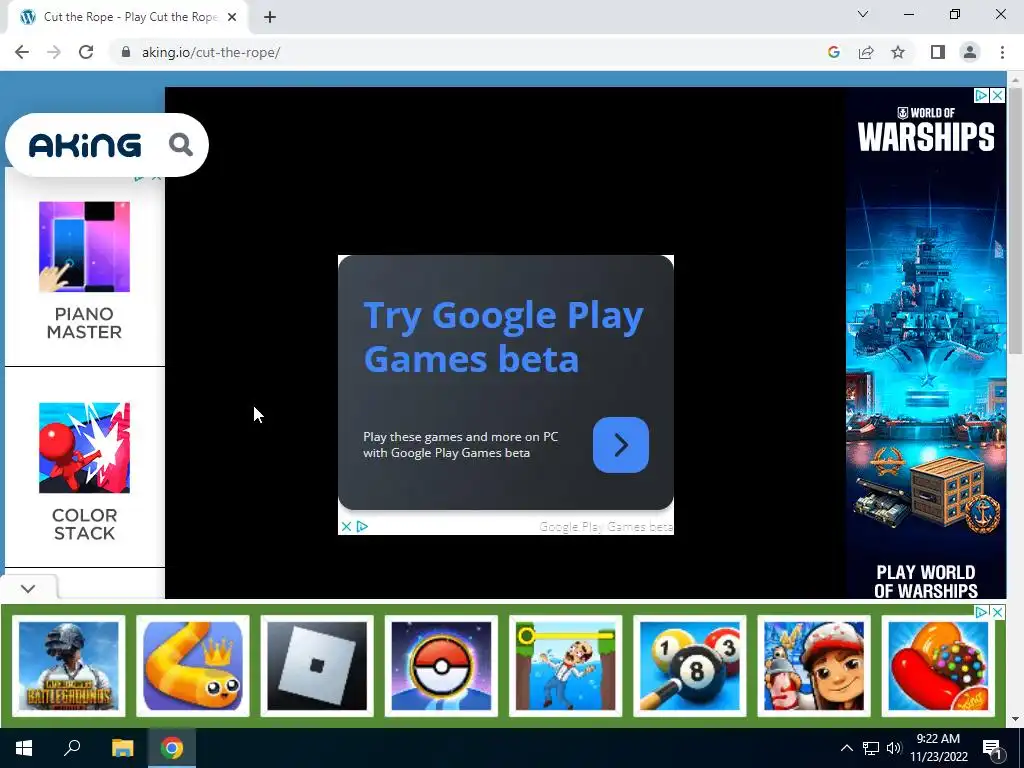Click the page vertical scrollbar thumb

coord(1015,220)
